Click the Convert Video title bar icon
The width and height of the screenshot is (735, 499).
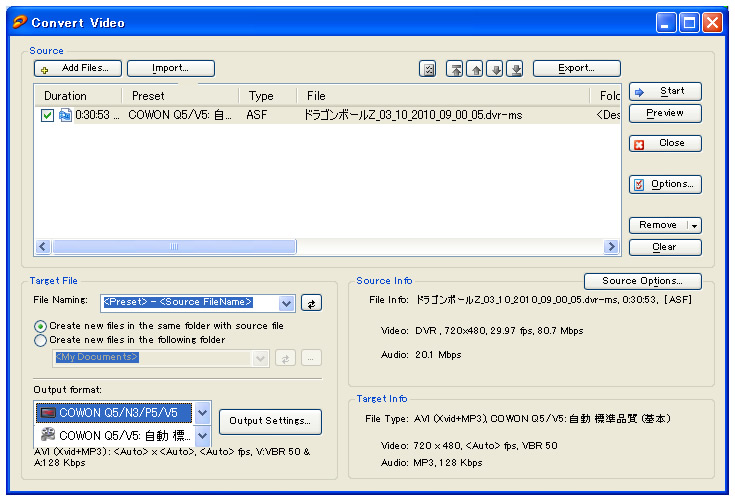20,22
